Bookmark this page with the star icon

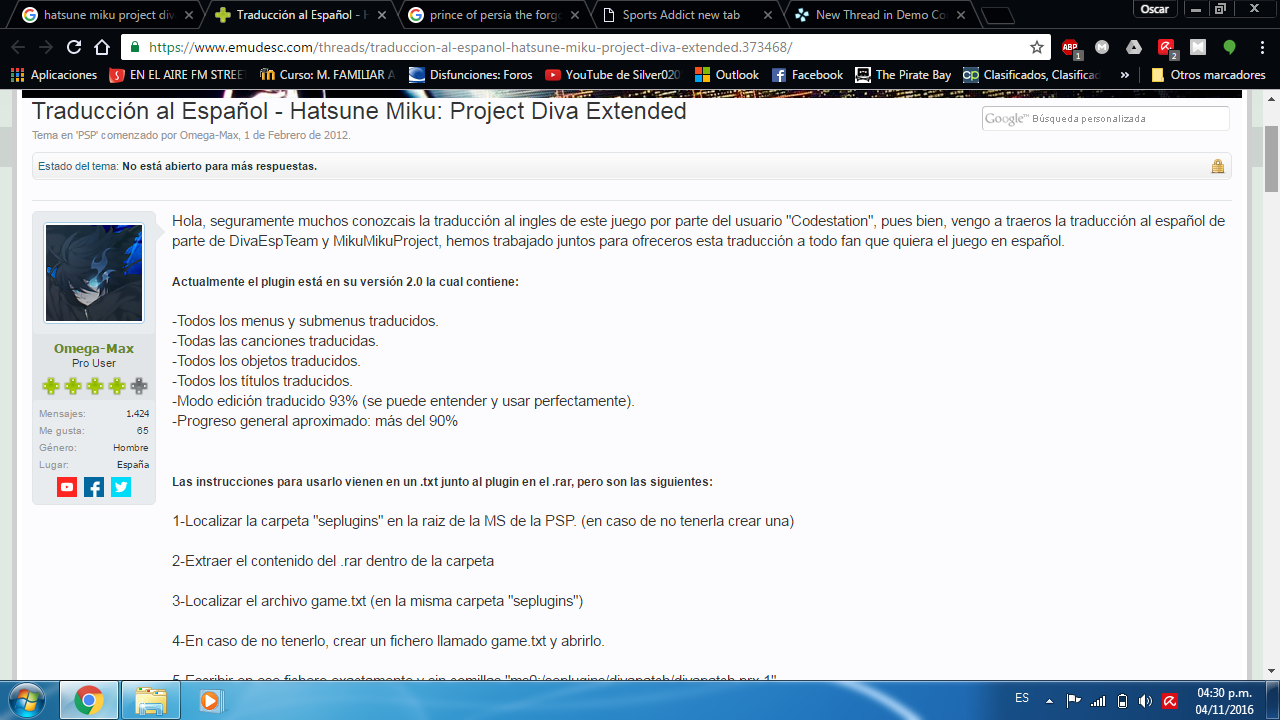pyautogui.click(x=1037, y=47)
